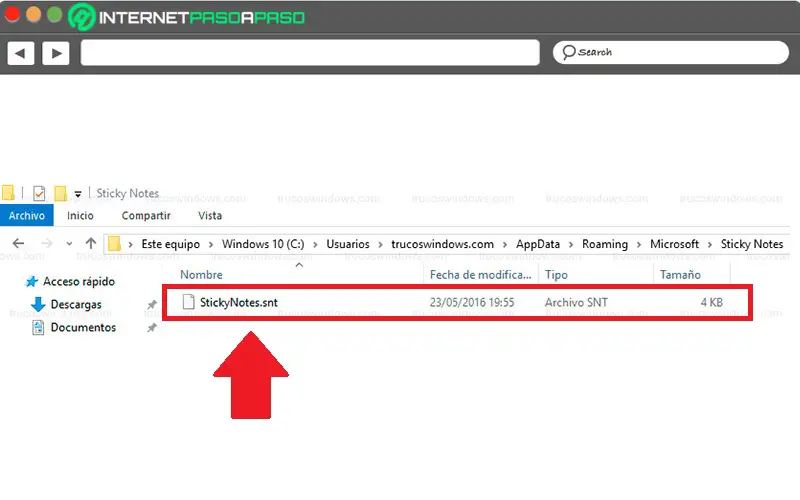This screenshot has height=500, width=800.
Task: Go back with Explorer back arrow
Action: (x=18, y=243)
